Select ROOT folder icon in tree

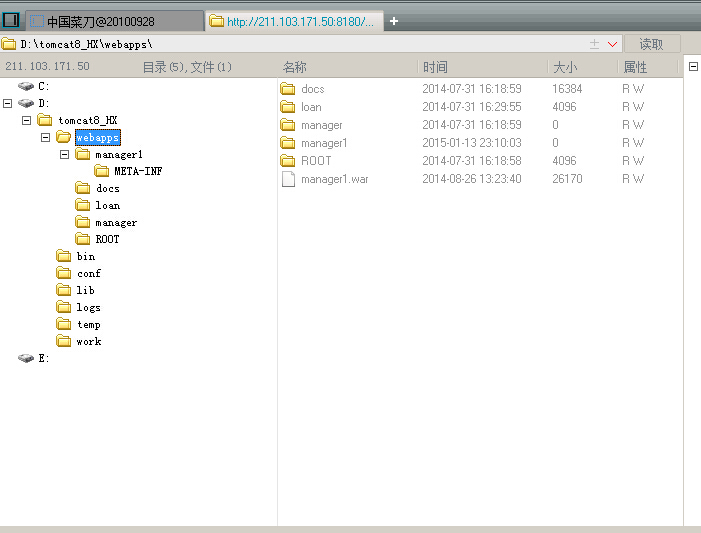[x=83, y=239]
